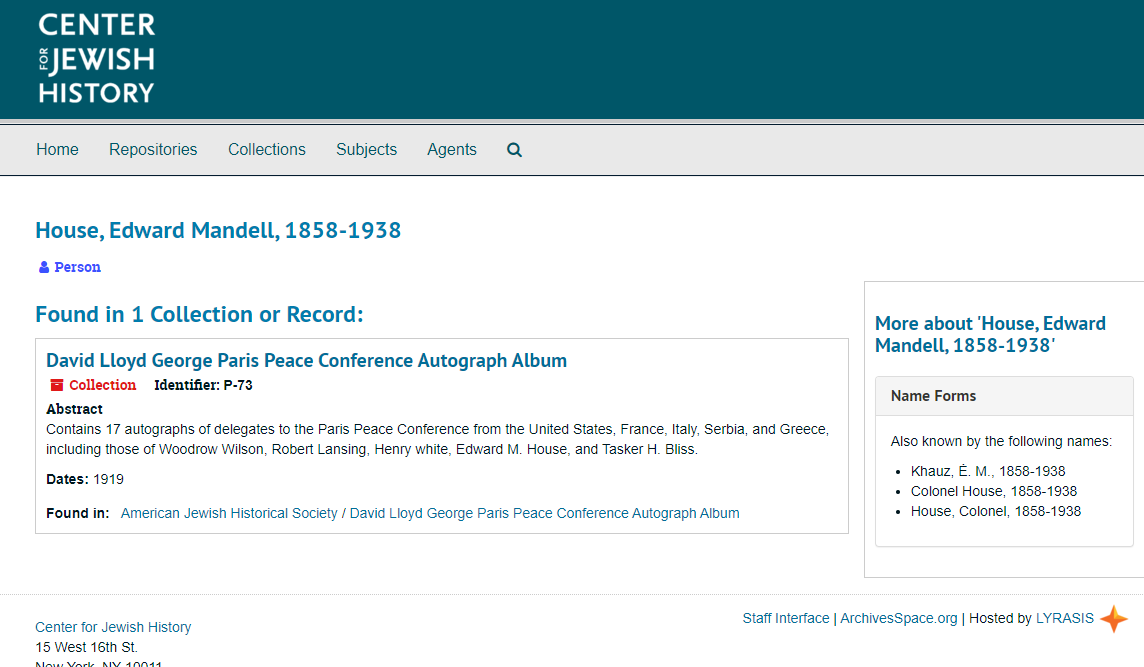Open the Repositories menu item
The width and height of the screenshot is (1144, 667).
click(x=153, y=150)
